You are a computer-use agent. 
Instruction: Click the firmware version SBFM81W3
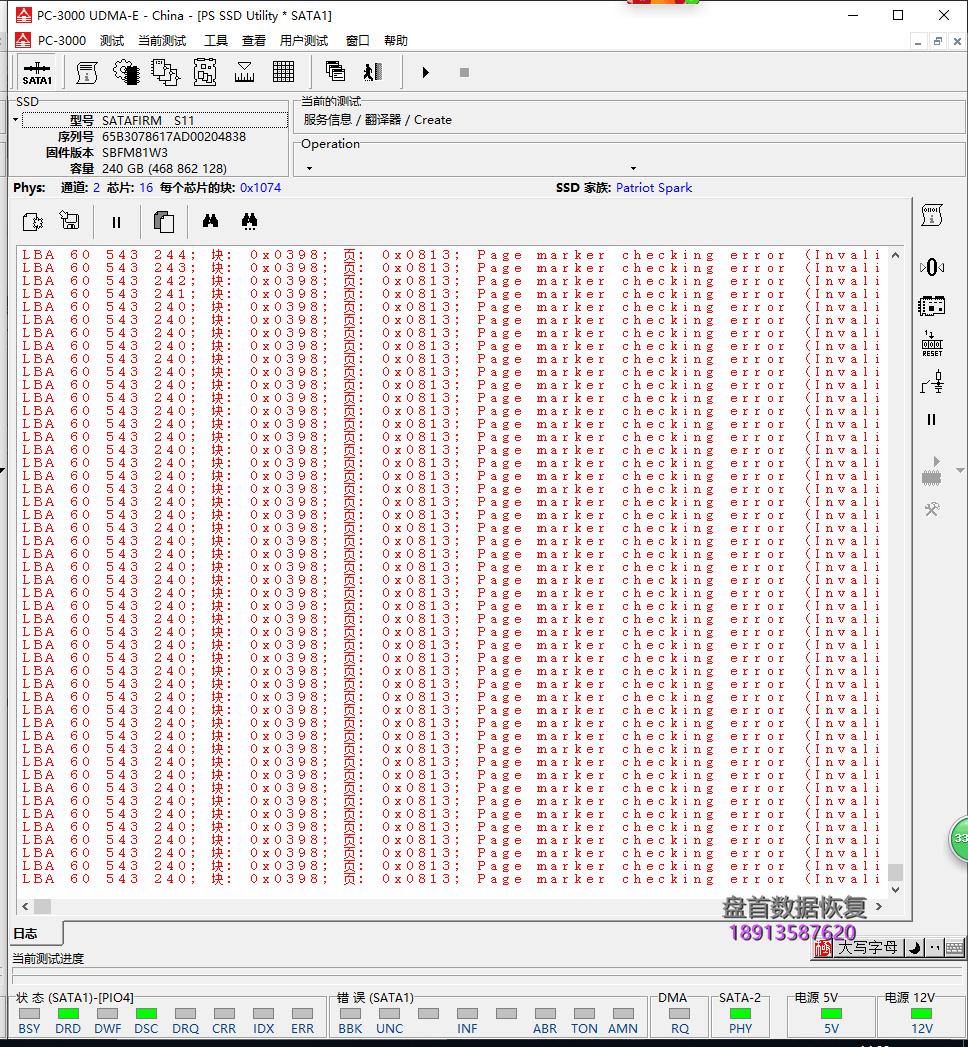(x=135, y=152)
